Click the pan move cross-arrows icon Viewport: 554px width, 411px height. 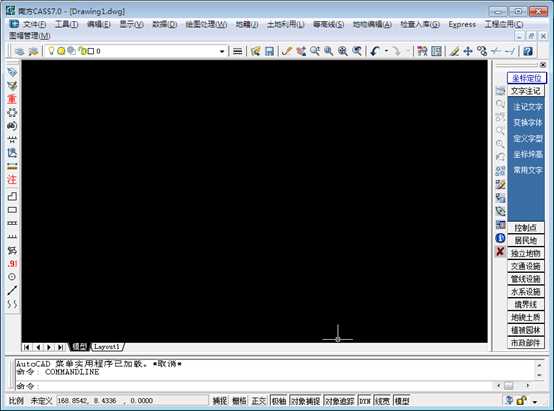point(468,52)
